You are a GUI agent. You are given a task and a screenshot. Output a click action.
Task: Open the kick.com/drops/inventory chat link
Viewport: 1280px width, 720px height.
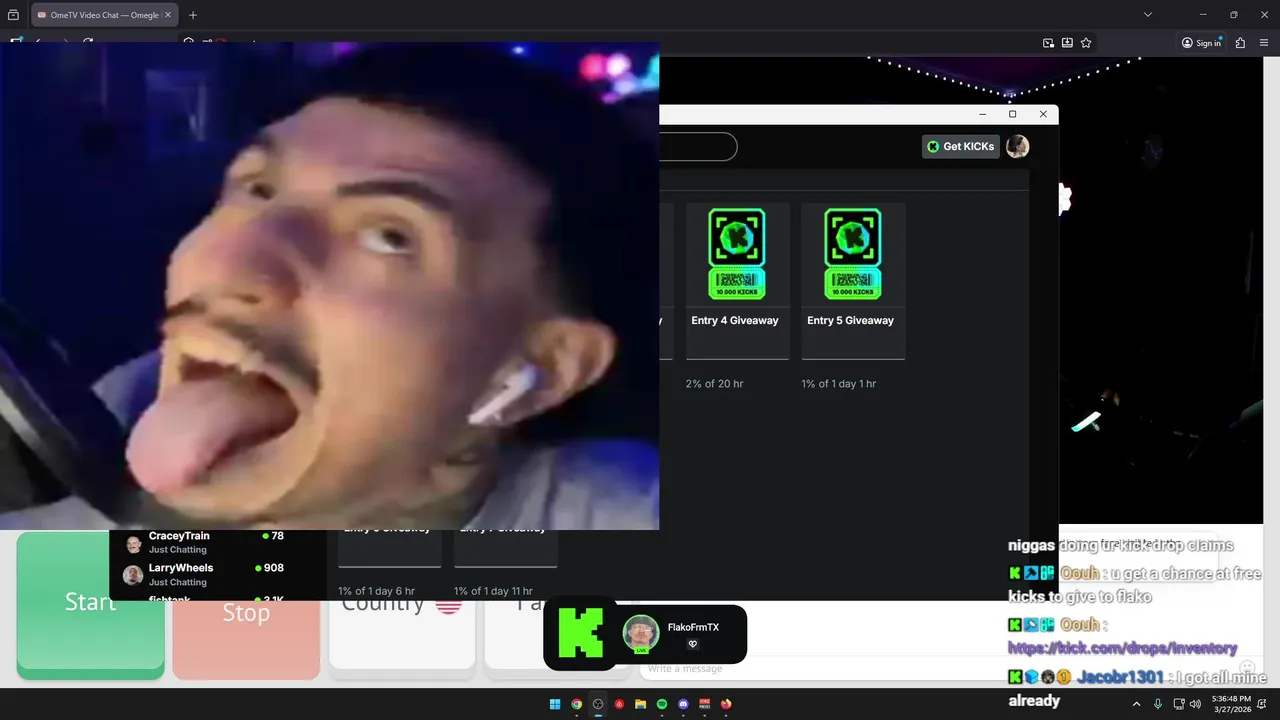pos(1122,648)
